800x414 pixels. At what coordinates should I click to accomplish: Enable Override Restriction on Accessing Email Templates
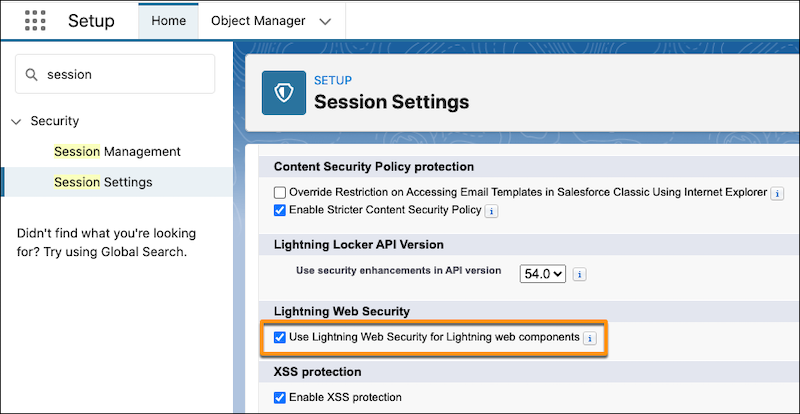[280, 192]
